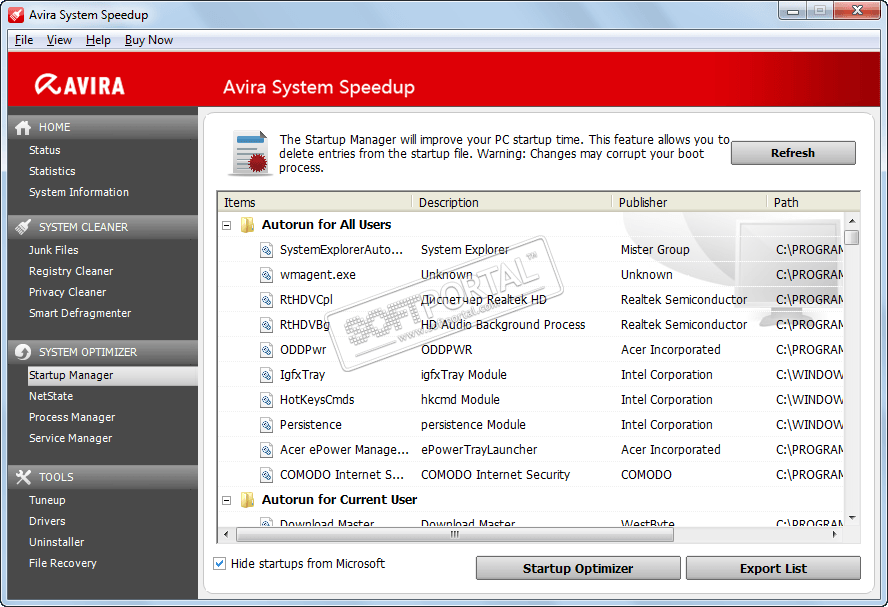Screen dimensions: 888x607
Task: Click the System Optimizer swirl icon
Action: click(23, 352)
